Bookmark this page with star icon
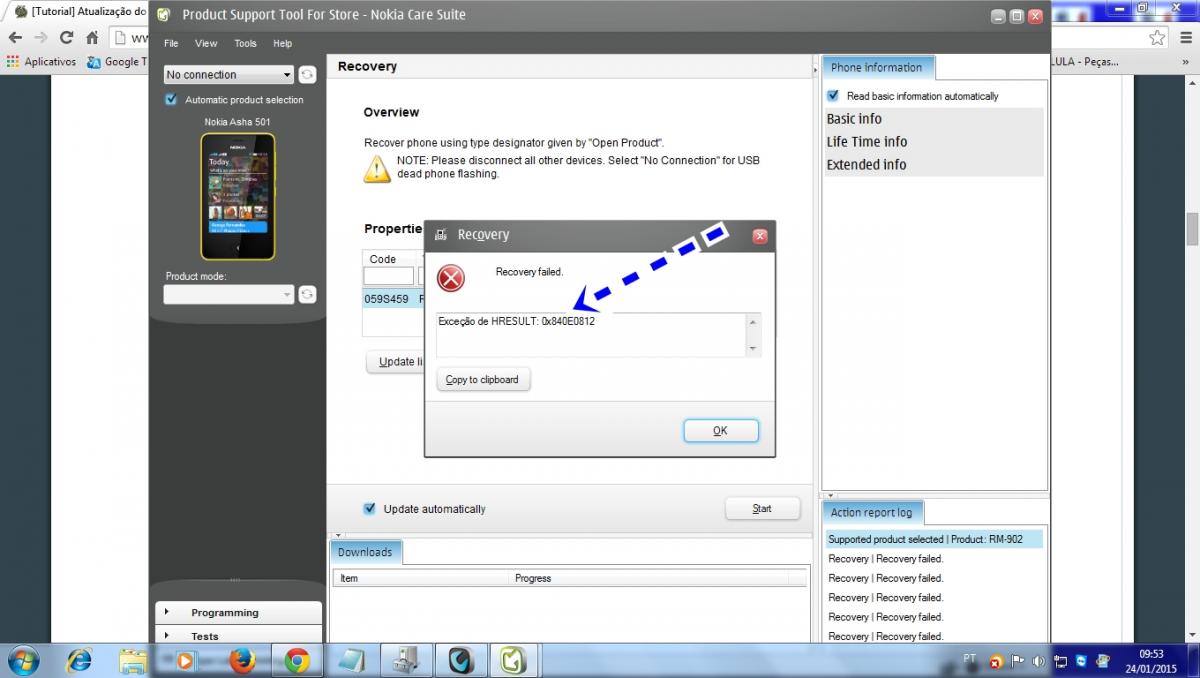1200x678 pixels. pyautogui.click(x=1157, y=38)
